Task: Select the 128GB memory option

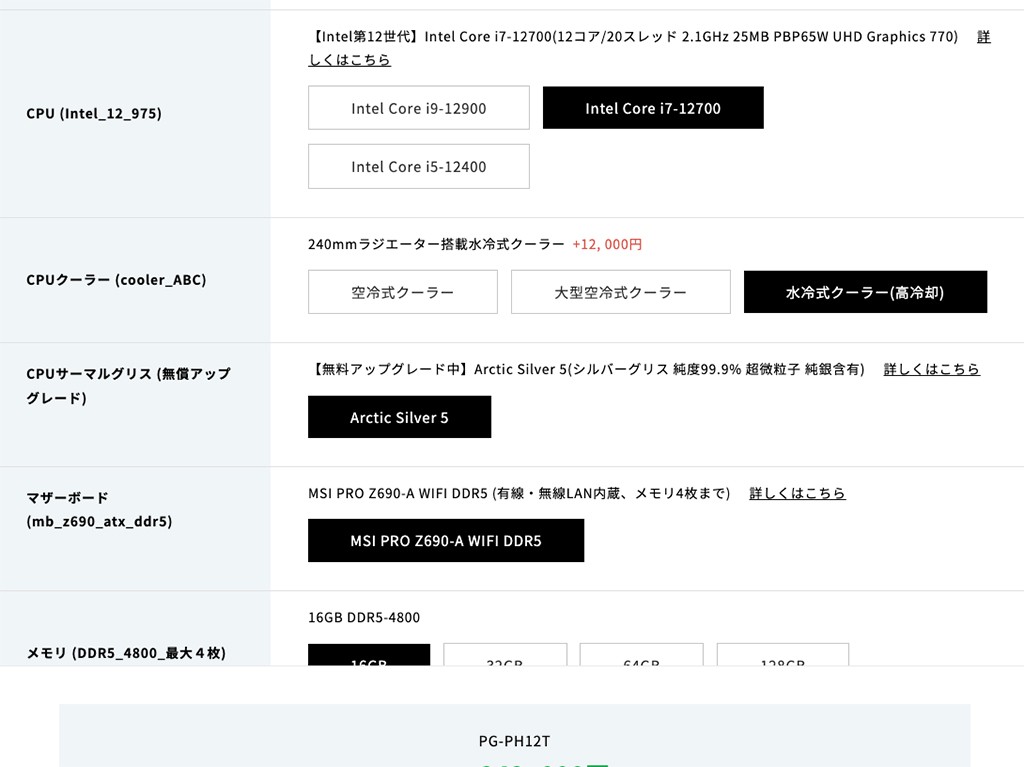Action: coord(783,656)
